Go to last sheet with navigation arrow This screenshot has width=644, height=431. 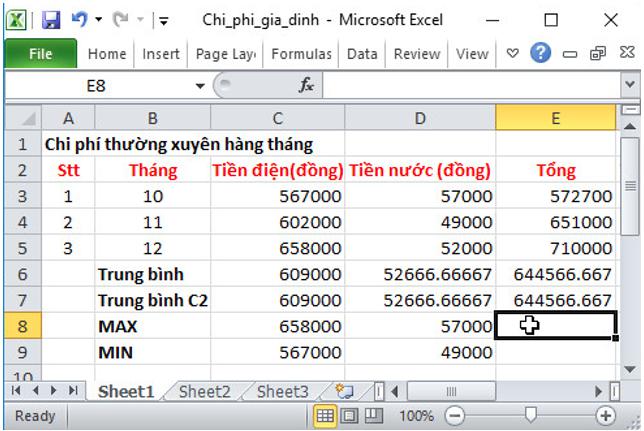click(73, 390)
